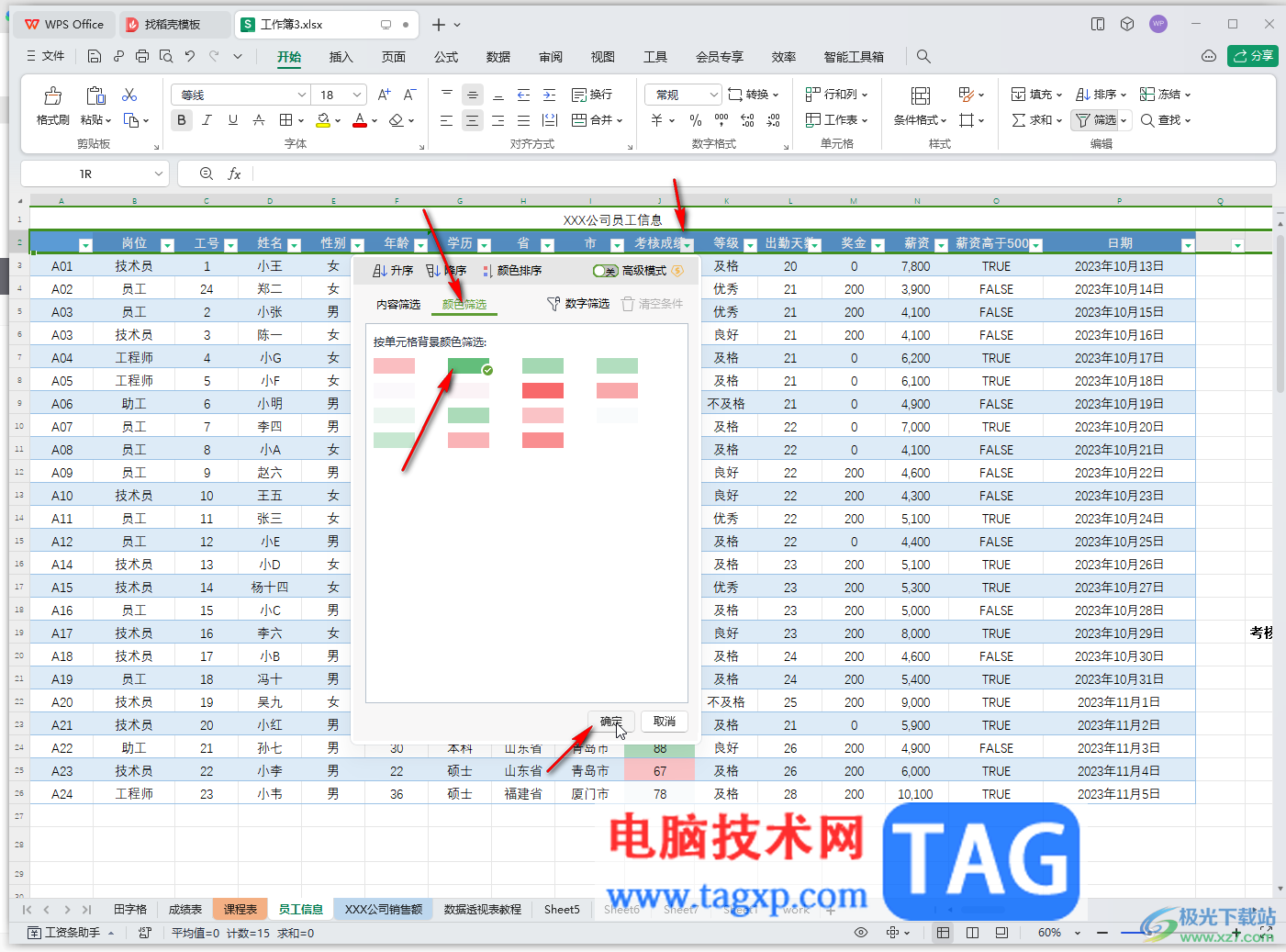Toggle the 高级模式 advanced mode switch

[605, 271]
